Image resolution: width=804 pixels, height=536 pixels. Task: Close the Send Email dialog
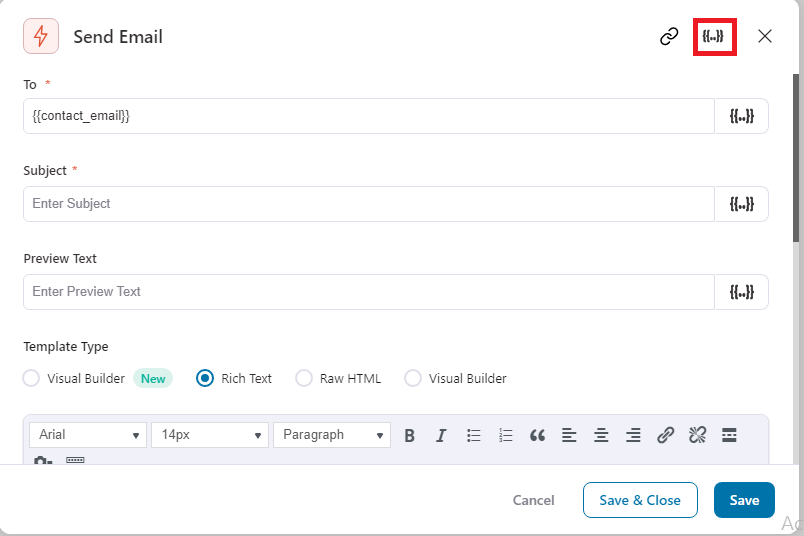point(765,36)
